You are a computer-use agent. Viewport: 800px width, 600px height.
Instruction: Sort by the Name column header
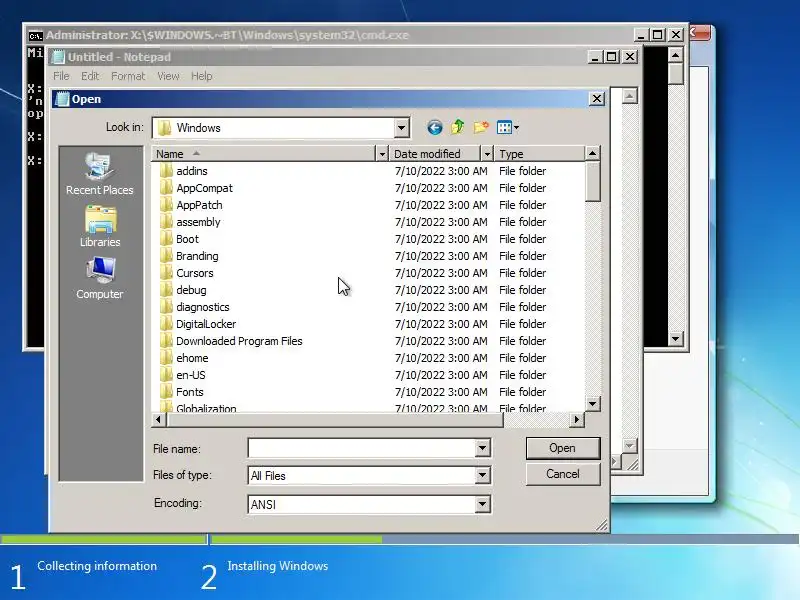point(264,154)
